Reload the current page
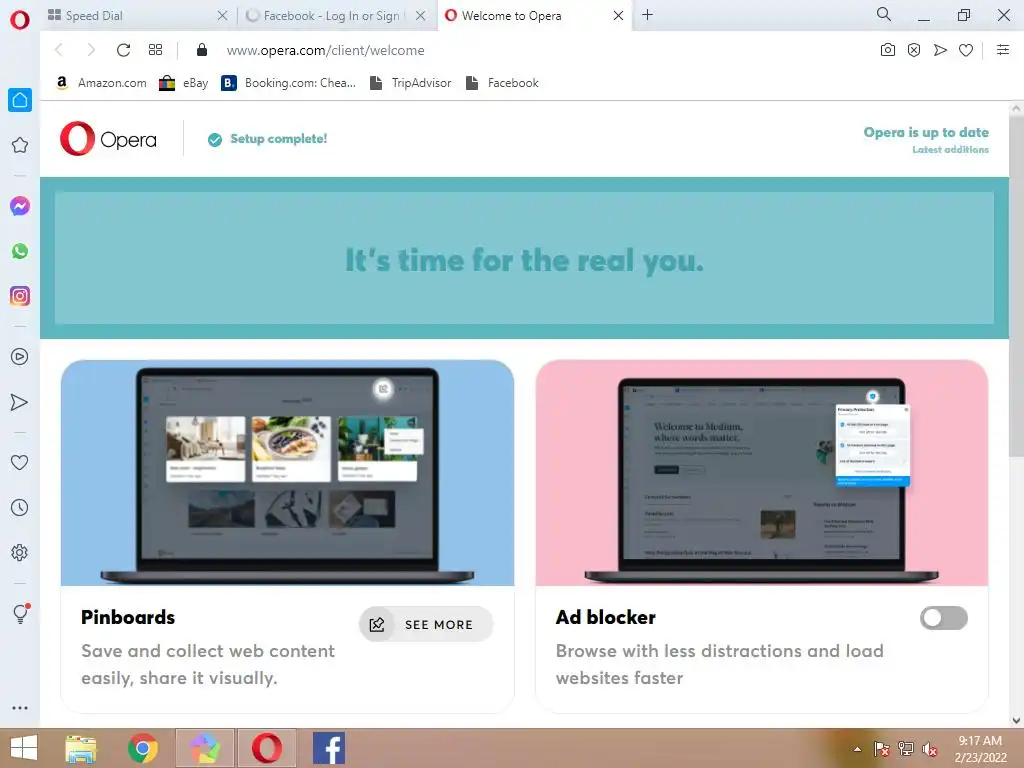The width and height of the screenshot is (1024, 768). click(123, 50)
